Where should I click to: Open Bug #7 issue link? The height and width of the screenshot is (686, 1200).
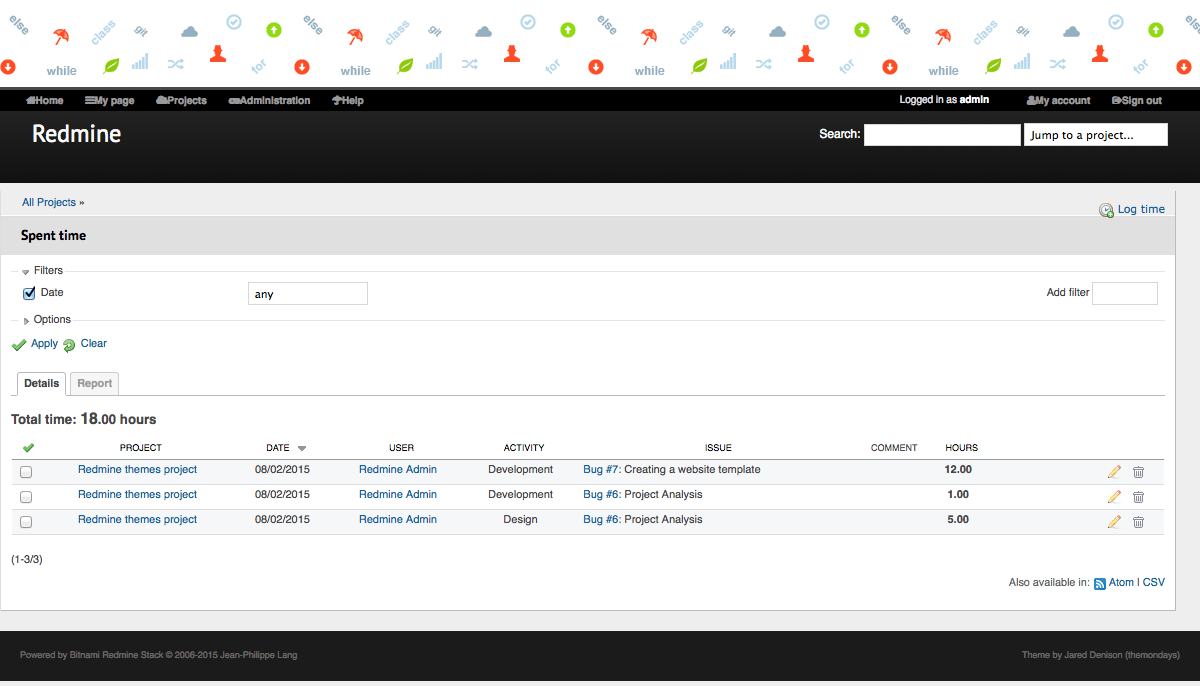(602, 470)
